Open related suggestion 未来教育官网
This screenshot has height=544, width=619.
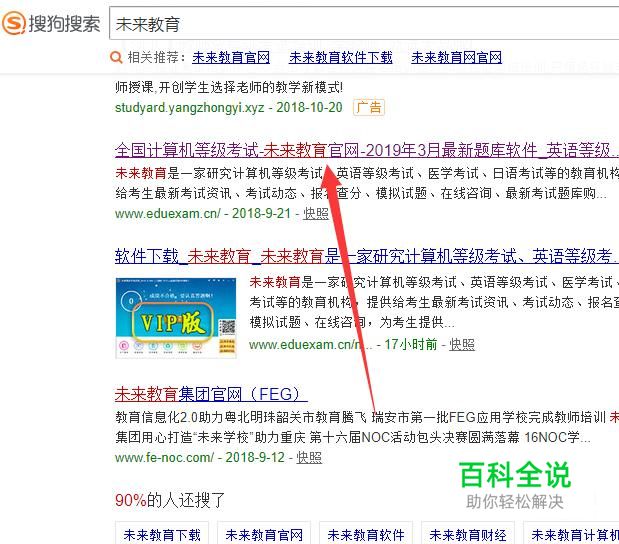point(231,58)
